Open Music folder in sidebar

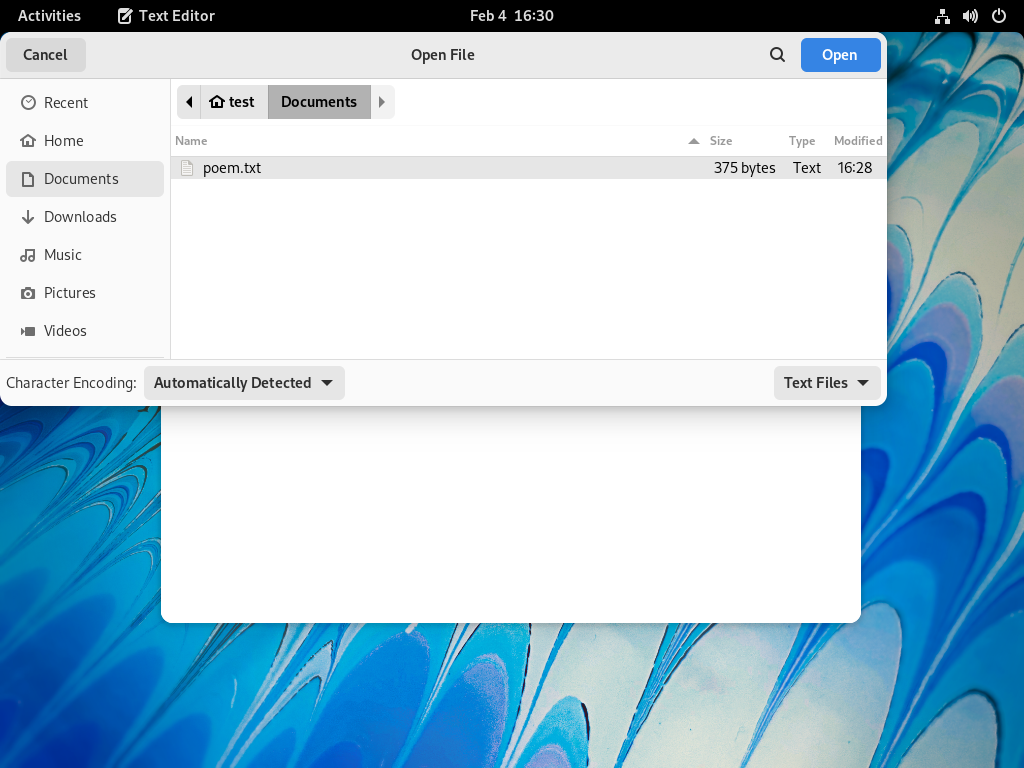point(85,255)
